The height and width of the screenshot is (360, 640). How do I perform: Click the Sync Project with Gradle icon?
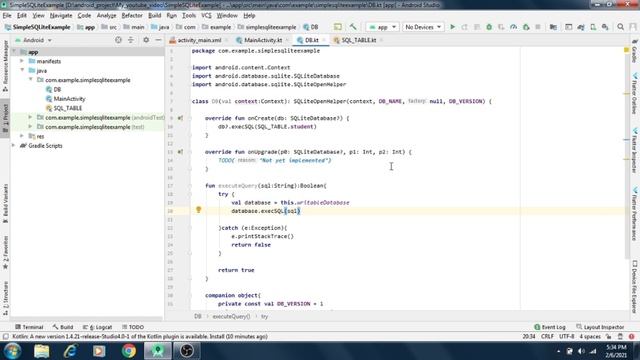tap(580, 27)
